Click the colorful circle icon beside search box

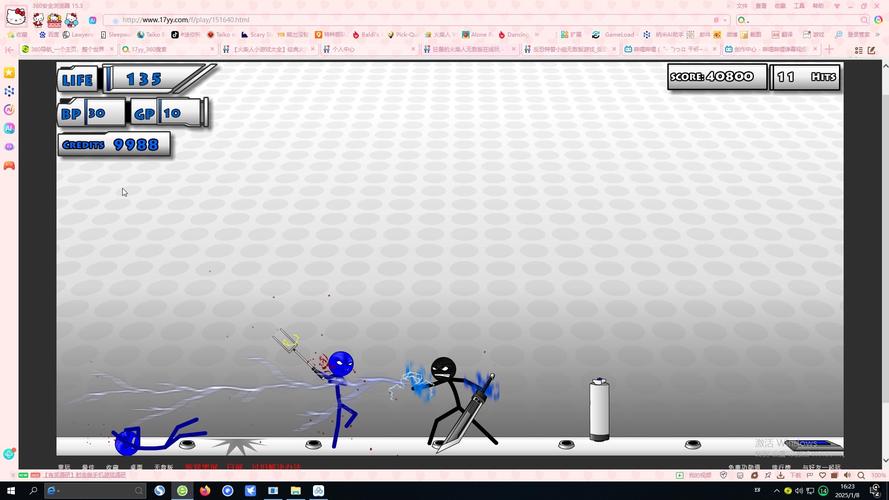pos(878,20)
